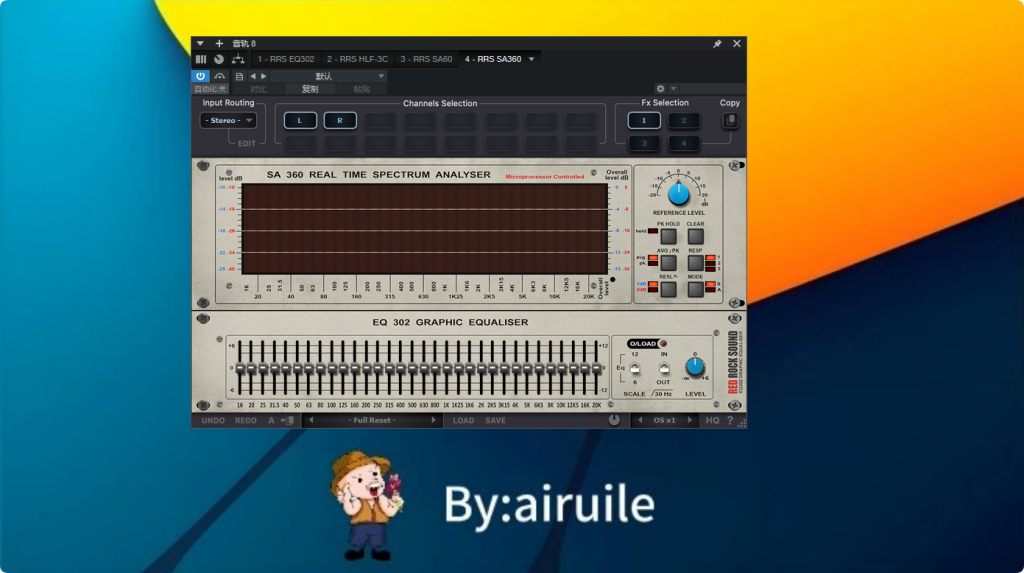This screenshot has width=1024, height=573.
Task: Adjust the Reference Level blue knob
Action: tap(679, 193)
